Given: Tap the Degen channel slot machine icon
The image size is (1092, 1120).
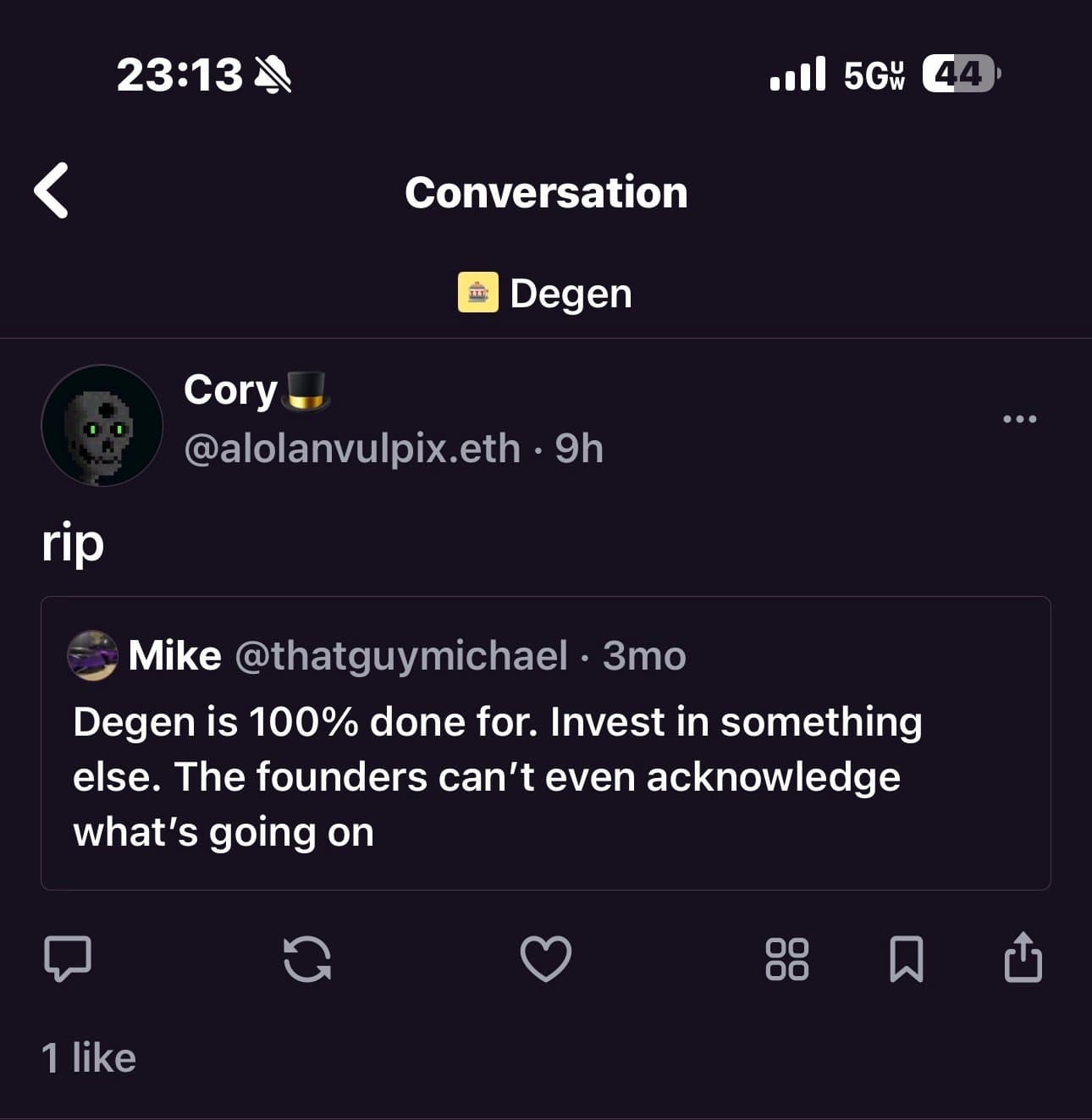Looking at the screenshot, I should point(477,293).
